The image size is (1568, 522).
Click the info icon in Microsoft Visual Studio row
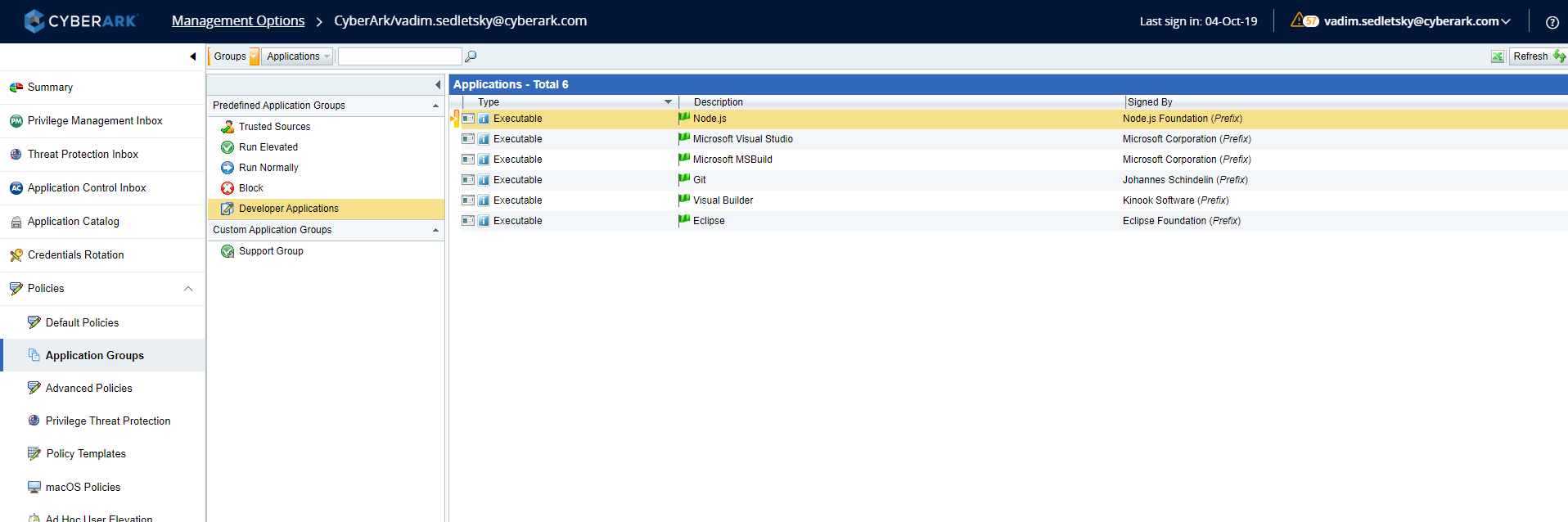484,139
